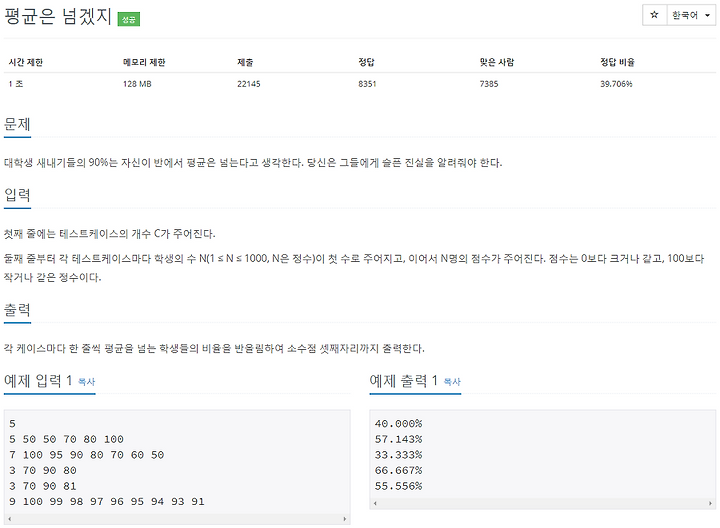Click input line '3 70 90 80'
The height and width of the screenshot is (528, 720).
tap(43, 471)
